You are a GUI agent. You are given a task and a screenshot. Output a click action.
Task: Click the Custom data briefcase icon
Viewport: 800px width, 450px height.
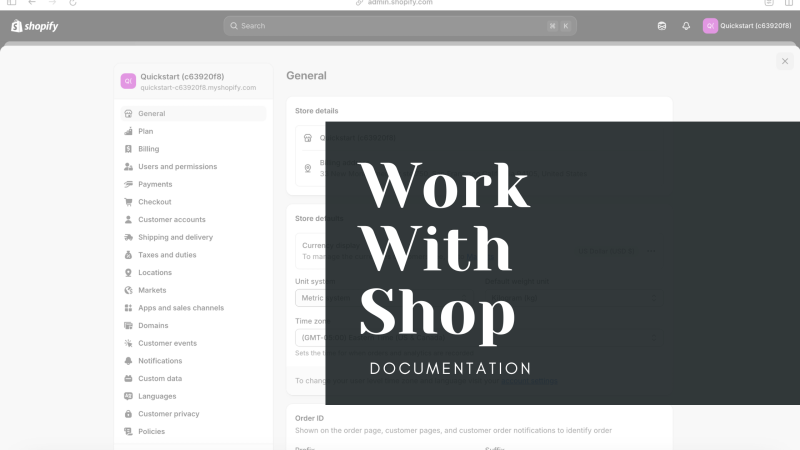point(128,379)
